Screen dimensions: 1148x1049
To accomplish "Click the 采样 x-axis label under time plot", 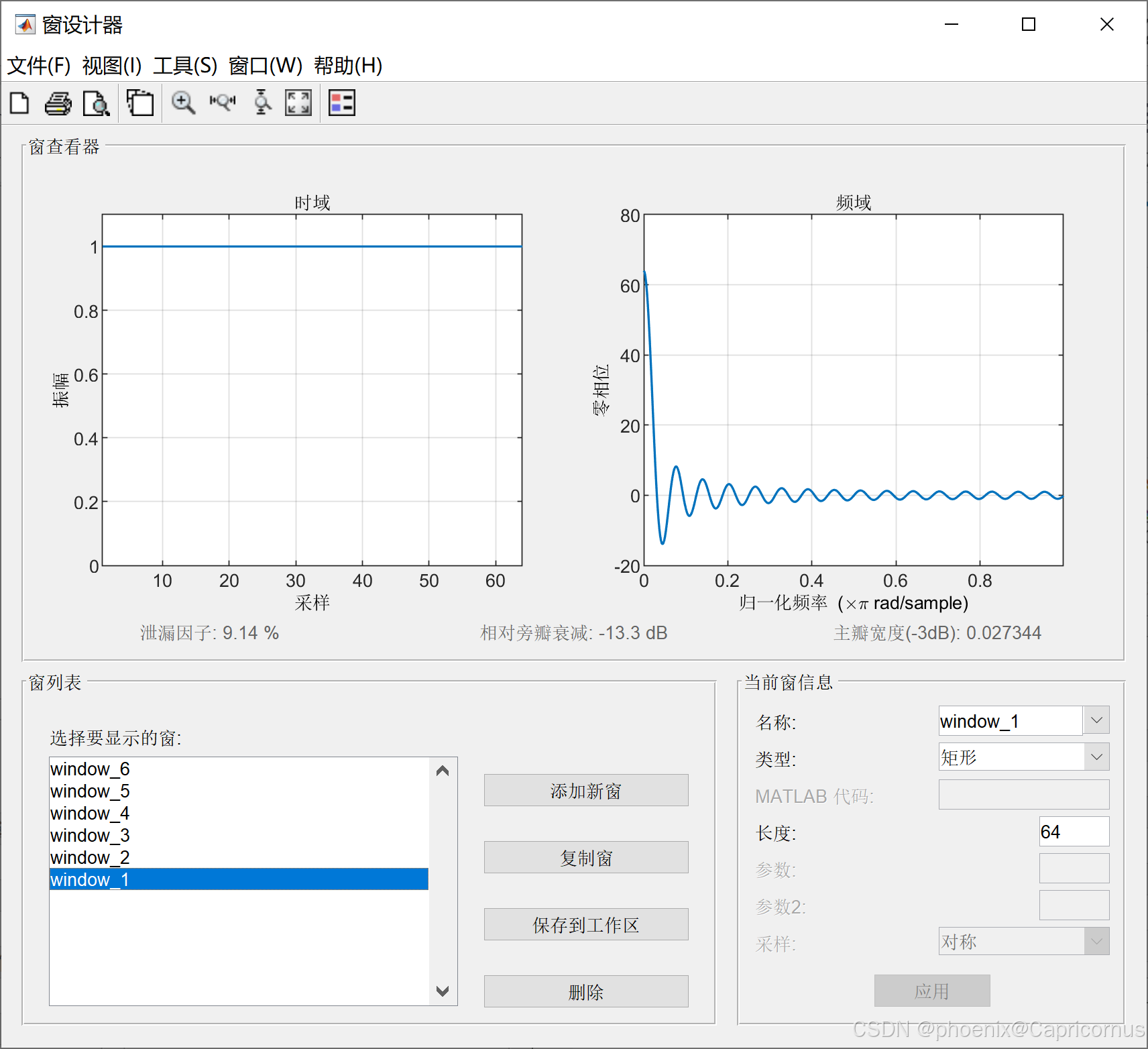I will [312, 603].
